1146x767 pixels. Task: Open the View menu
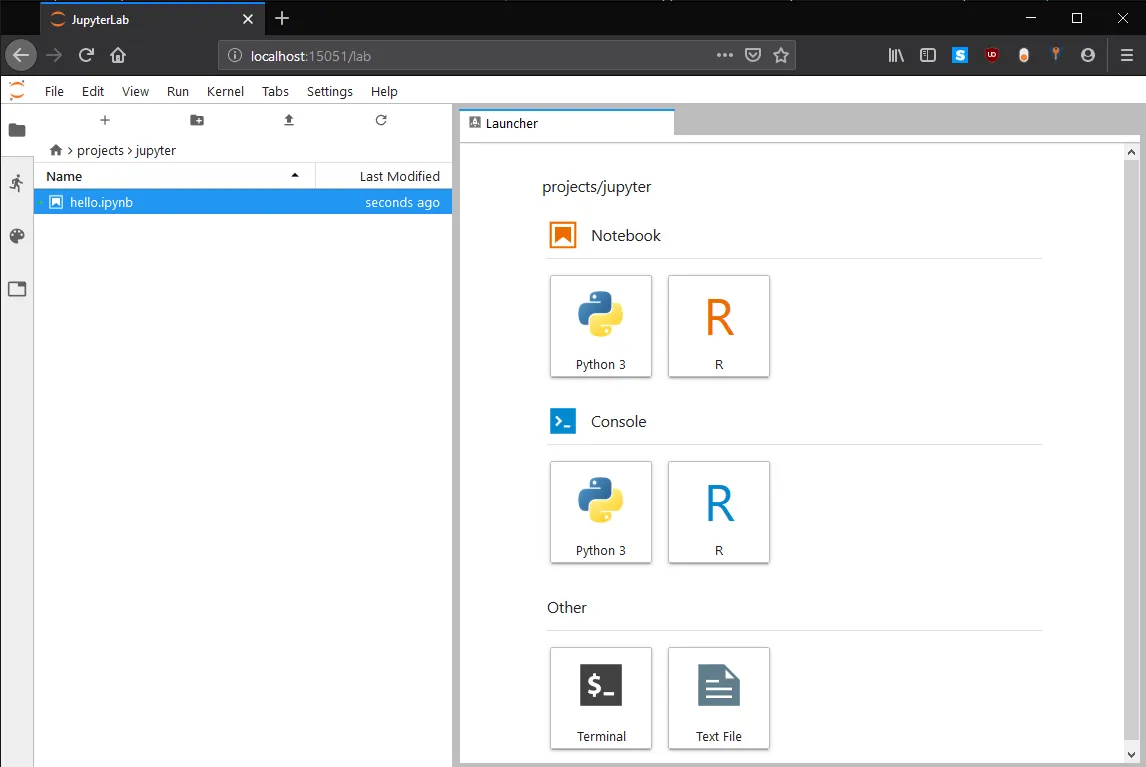point(135,91)
